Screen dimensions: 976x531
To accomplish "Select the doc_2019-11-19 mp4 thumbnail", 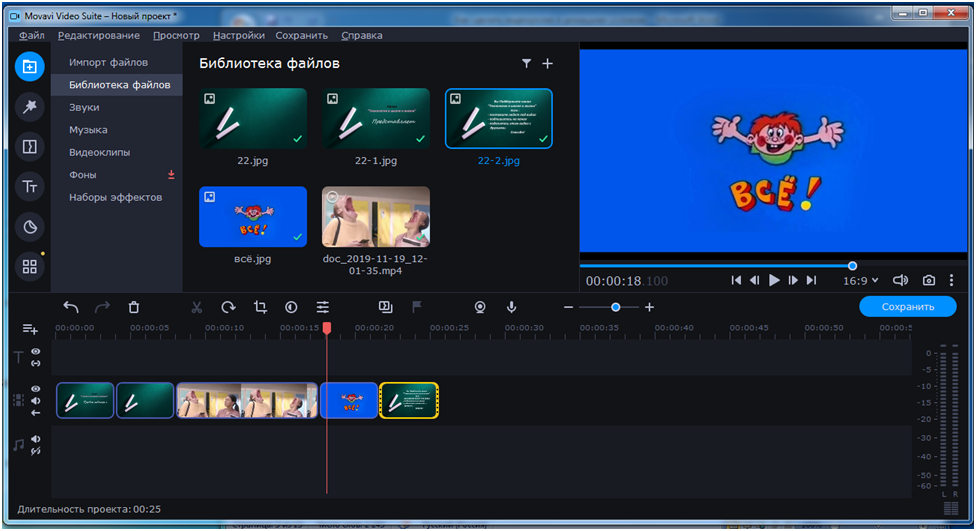I will coord(376,217).
